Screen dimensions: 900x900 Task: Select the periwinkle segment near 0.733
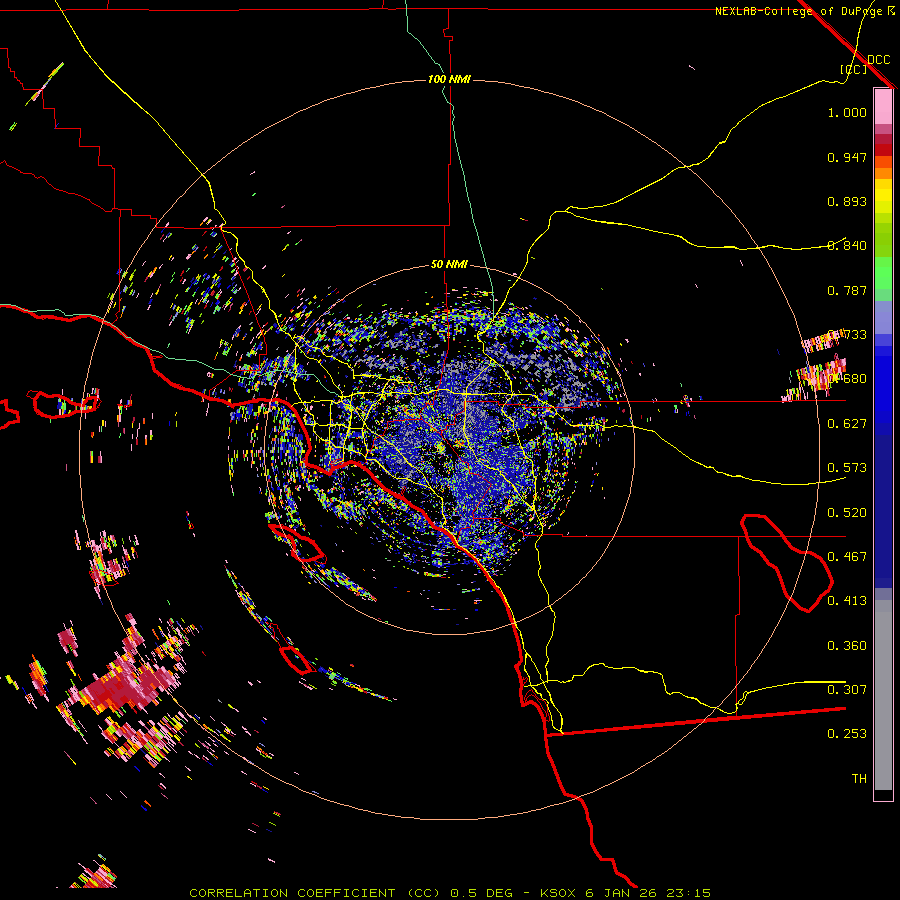point(883,317)
